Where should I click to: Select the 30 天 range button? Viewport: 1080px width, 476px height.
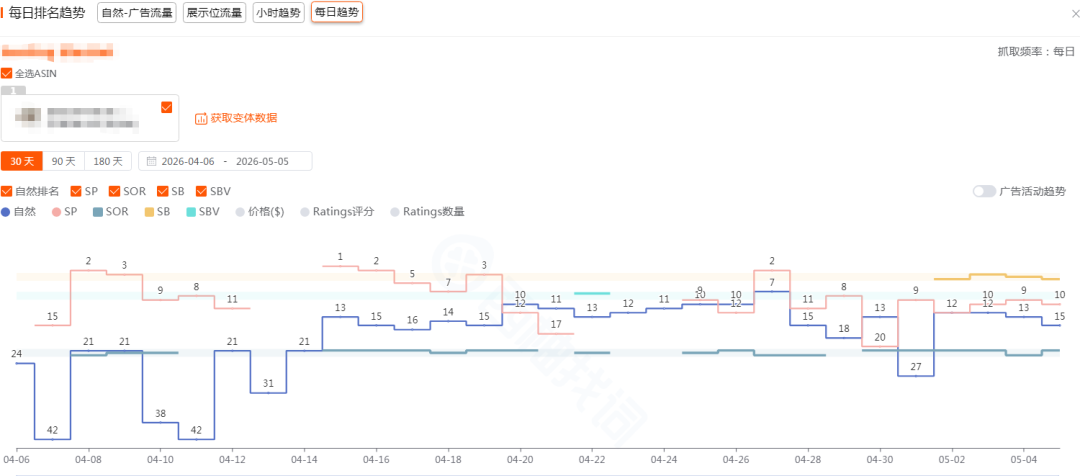coord(22,161)
